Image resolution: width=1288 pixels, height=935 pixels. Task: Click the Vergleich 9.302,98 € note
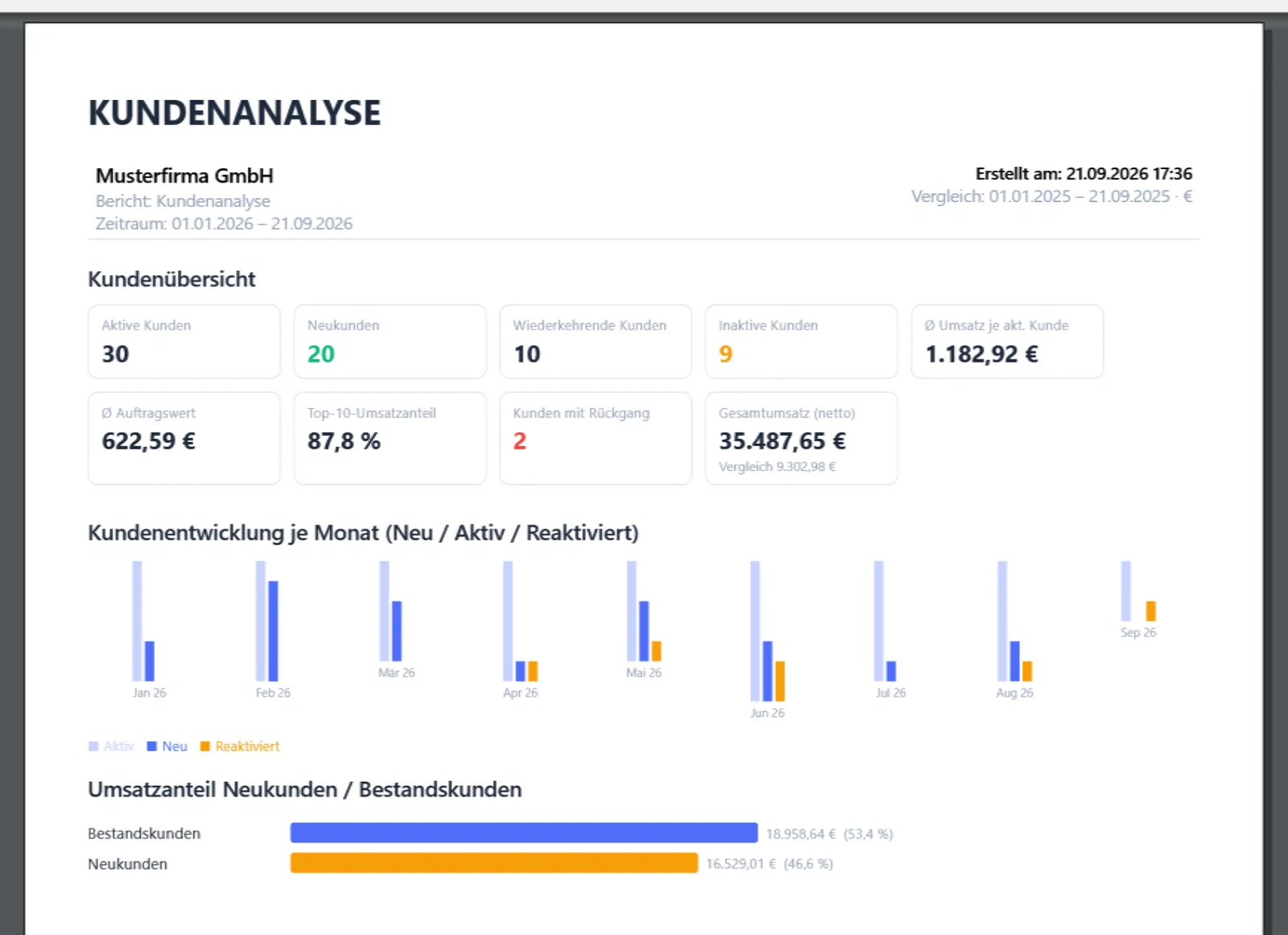777,467
